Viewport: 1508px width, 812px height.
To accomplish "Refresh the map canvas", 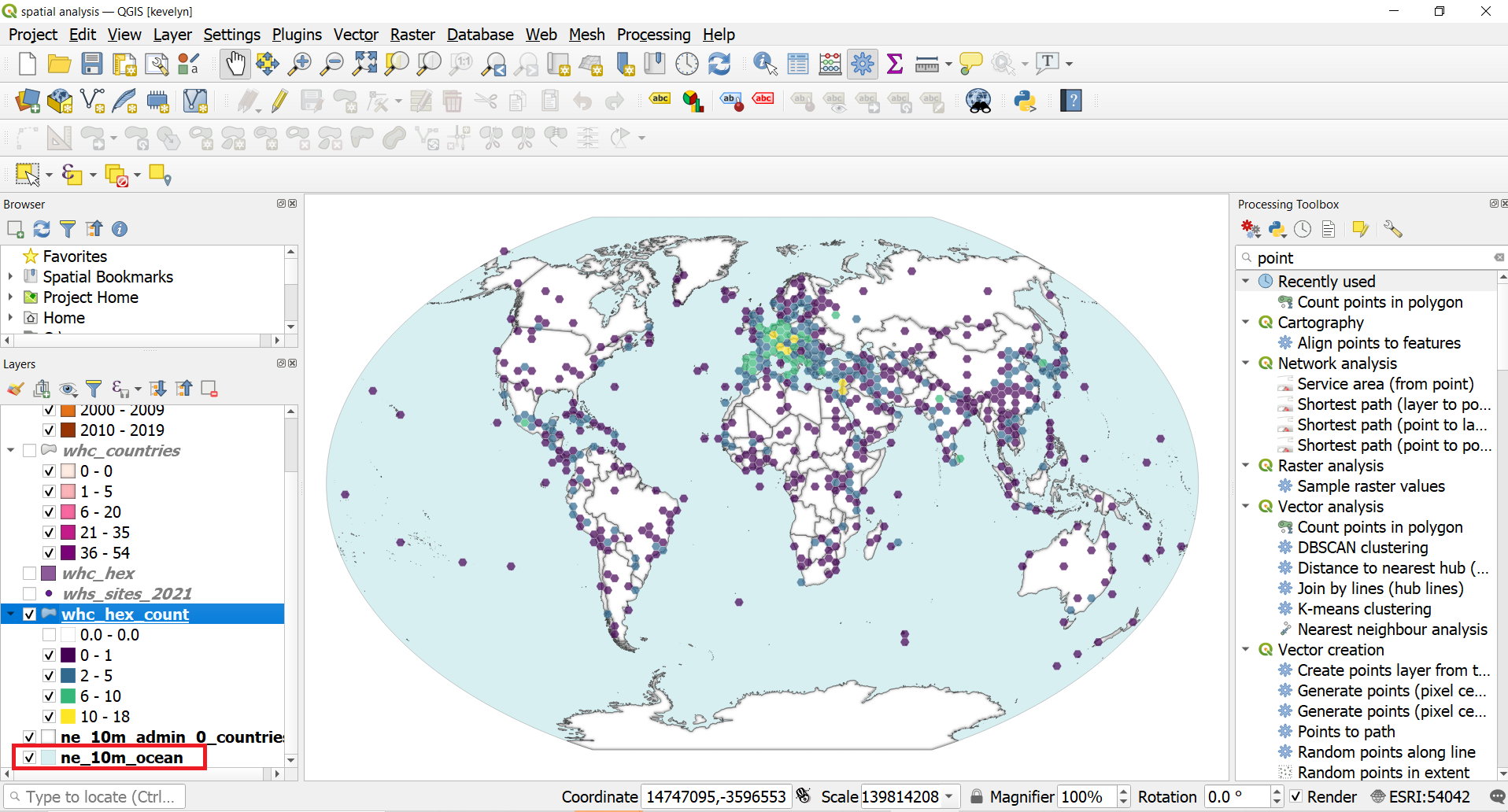I will click(x=719, y=64).
